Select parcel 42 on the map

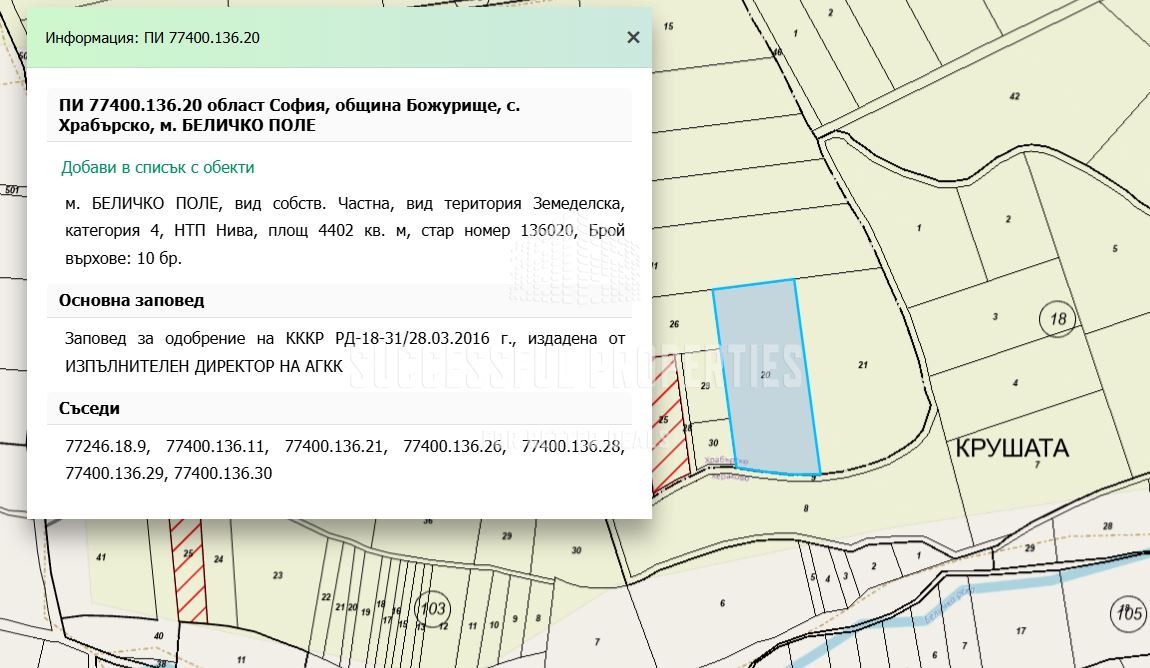tap(1014, 96)
